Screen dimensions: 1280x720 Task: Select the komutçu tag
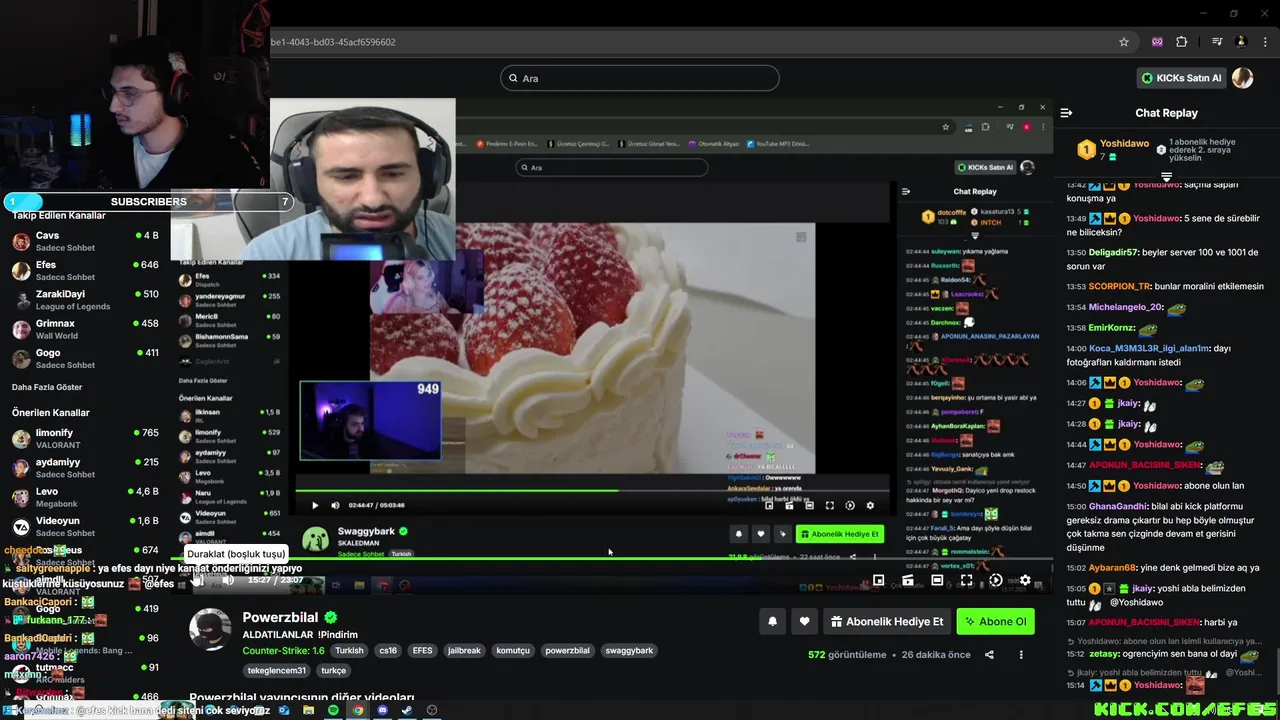(513, 650)
